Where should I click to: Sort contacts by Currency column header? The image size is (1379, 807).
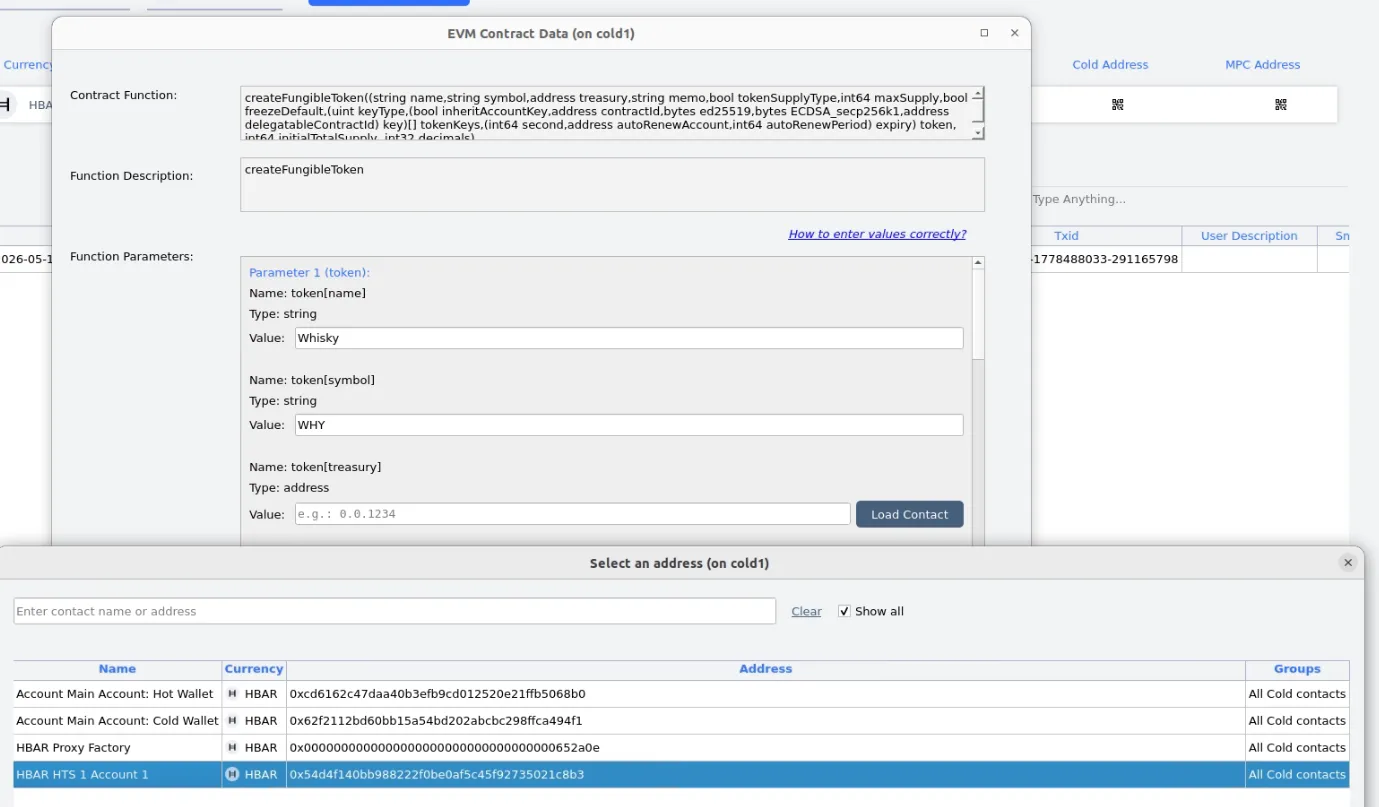click(x=254, y=669)
